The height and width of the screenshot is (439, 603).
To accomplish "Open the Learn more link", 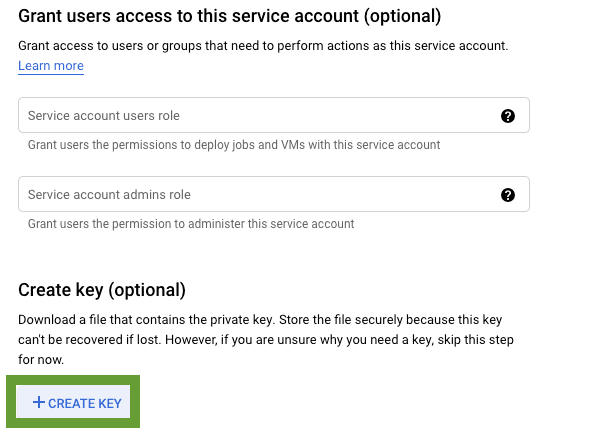I will coord(51,66).
